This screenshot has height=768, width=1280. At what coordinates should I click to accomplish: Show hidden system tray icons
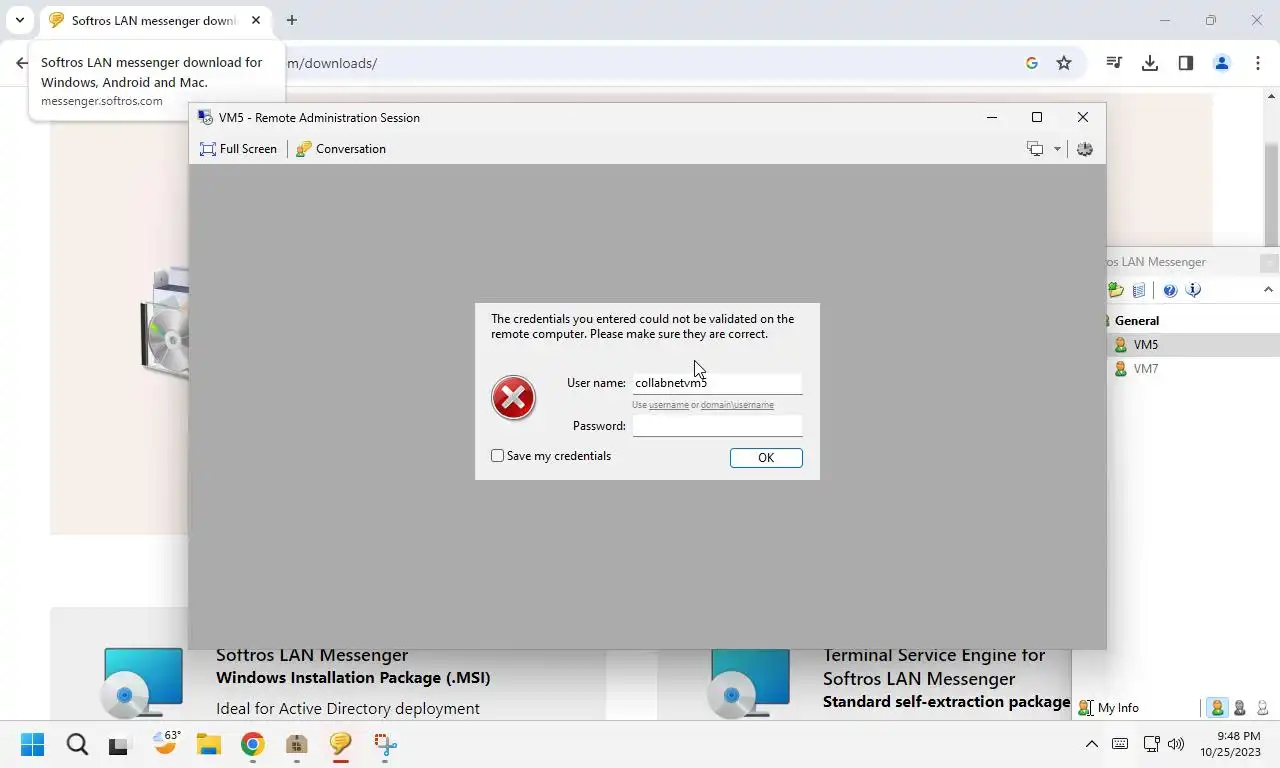pos(1092,744)
